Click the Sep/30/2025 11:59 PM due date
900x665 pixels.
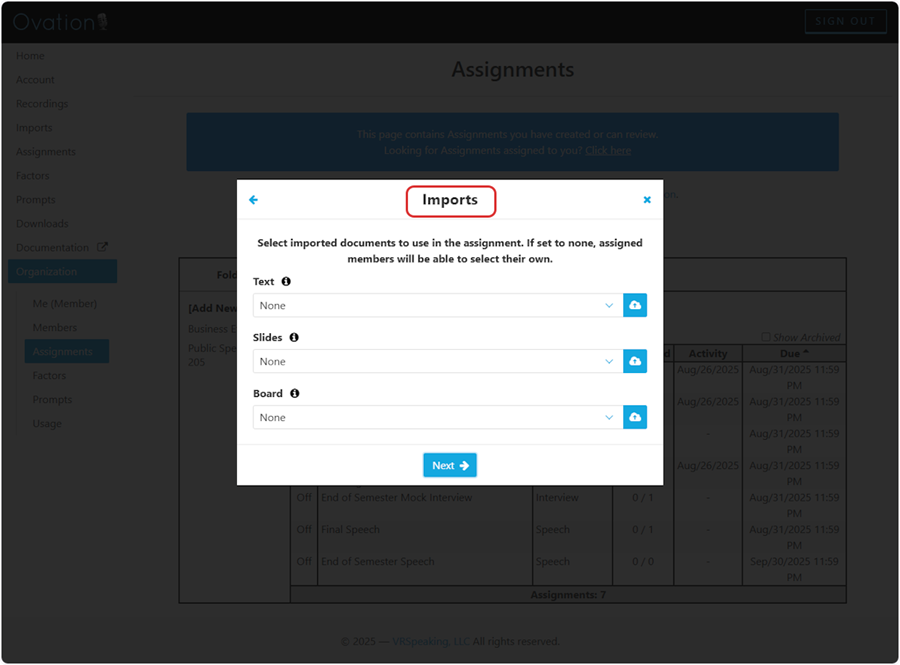point(794,569)
